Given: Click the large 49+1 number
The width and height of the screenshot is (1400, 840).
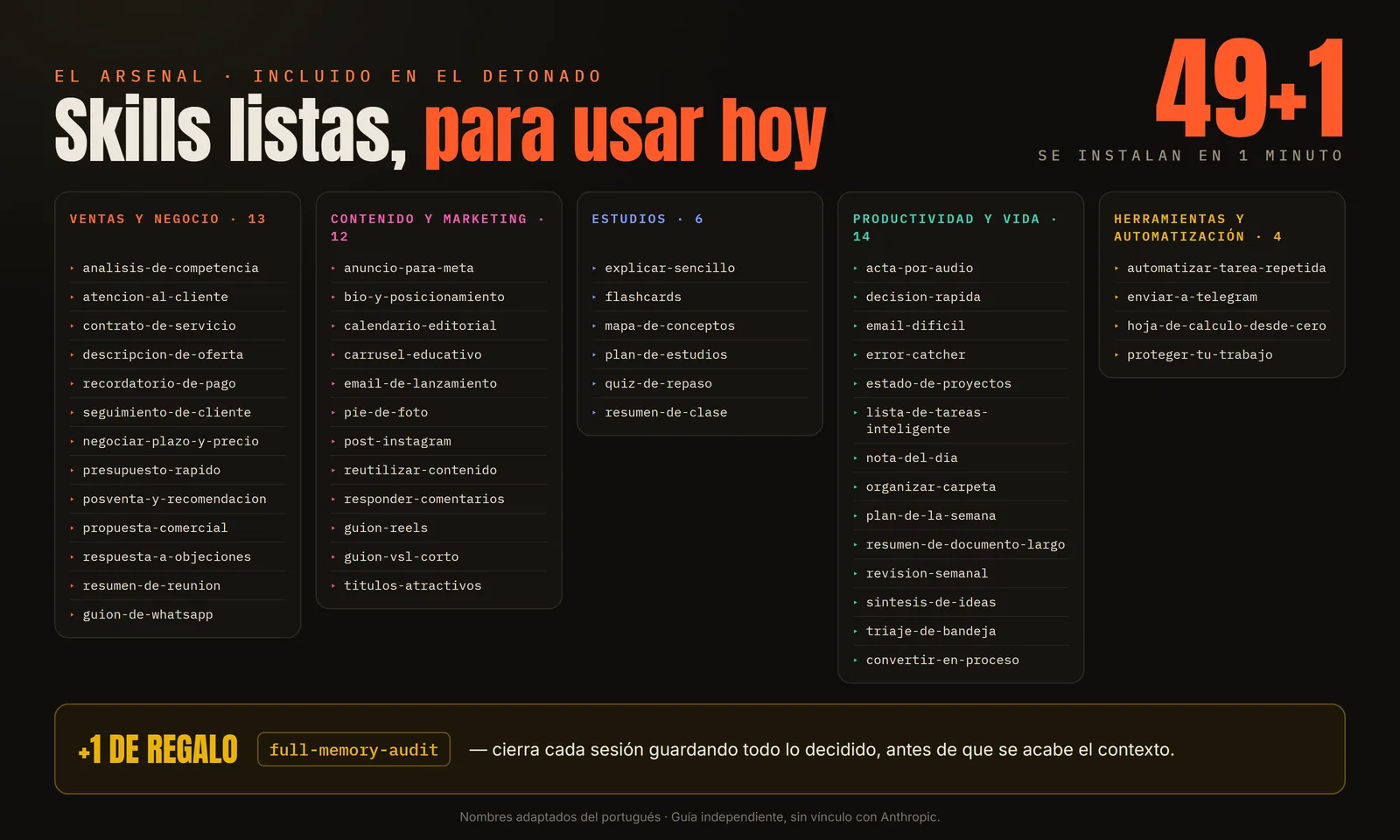Looking at the screenshot, I should coord(1249,88).
